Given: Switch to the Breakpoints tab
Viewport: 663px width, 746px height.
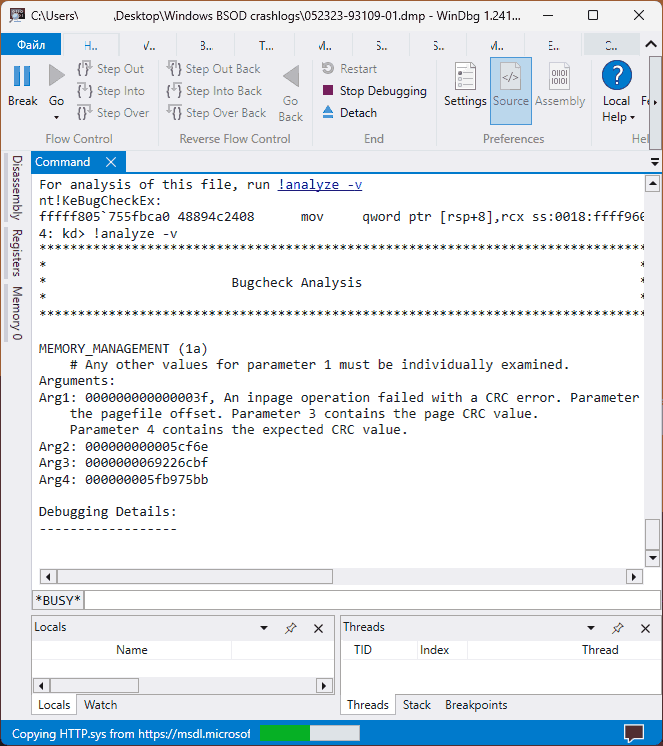Looking at the screenshot, I should click(476, 705).
